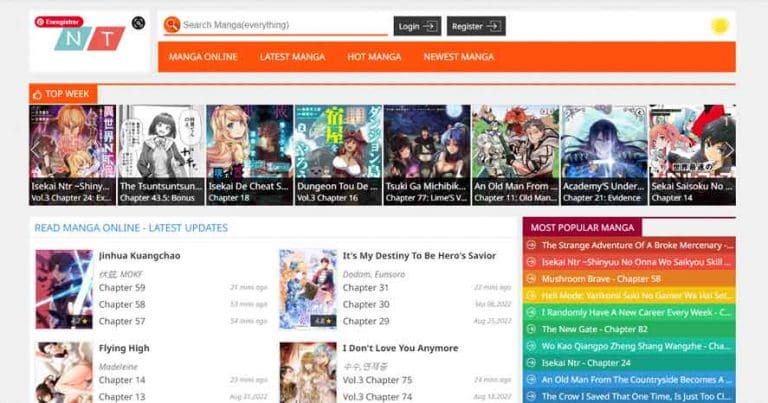
Task: Click the Top Week thumbs-up icon
Action: click(37, 95)
